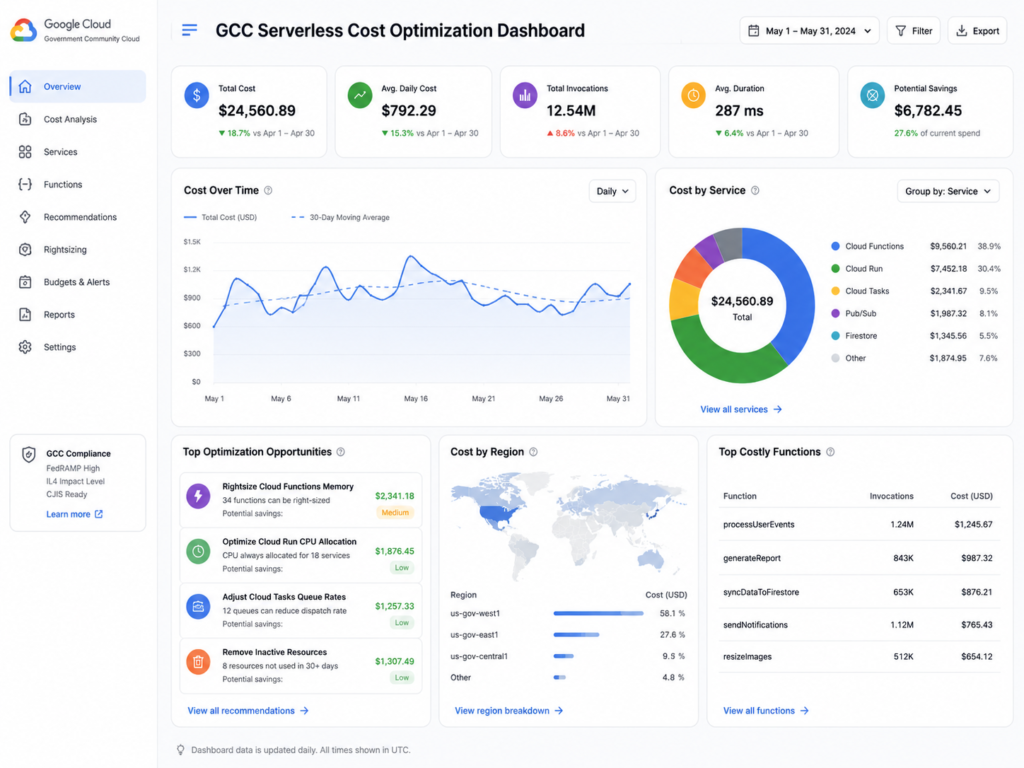Click the Services grid icon
This screenshot has width=1024, height=768.
pos(25,152)
